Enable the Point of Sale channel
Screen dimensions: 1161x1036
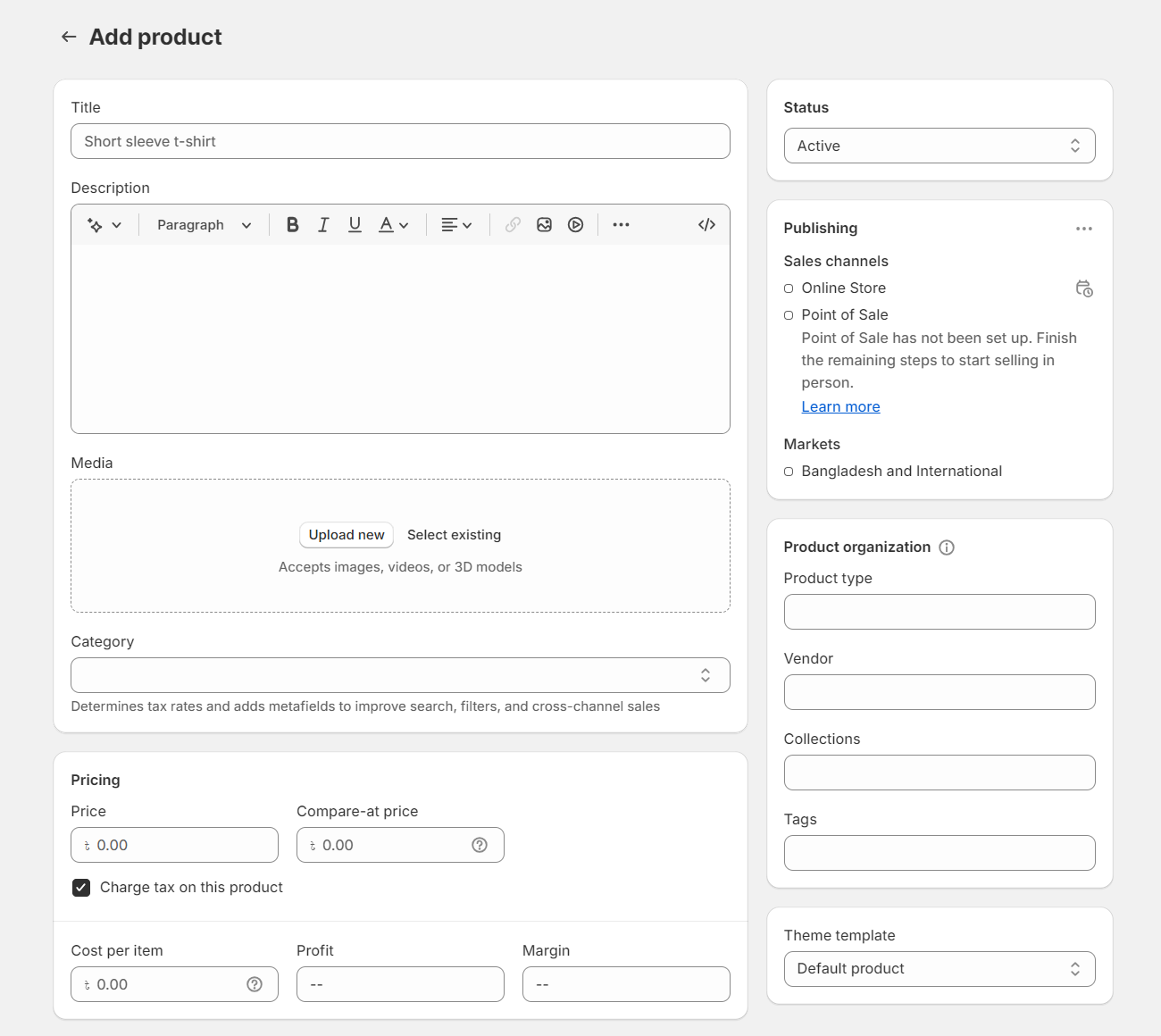[789, 314]
